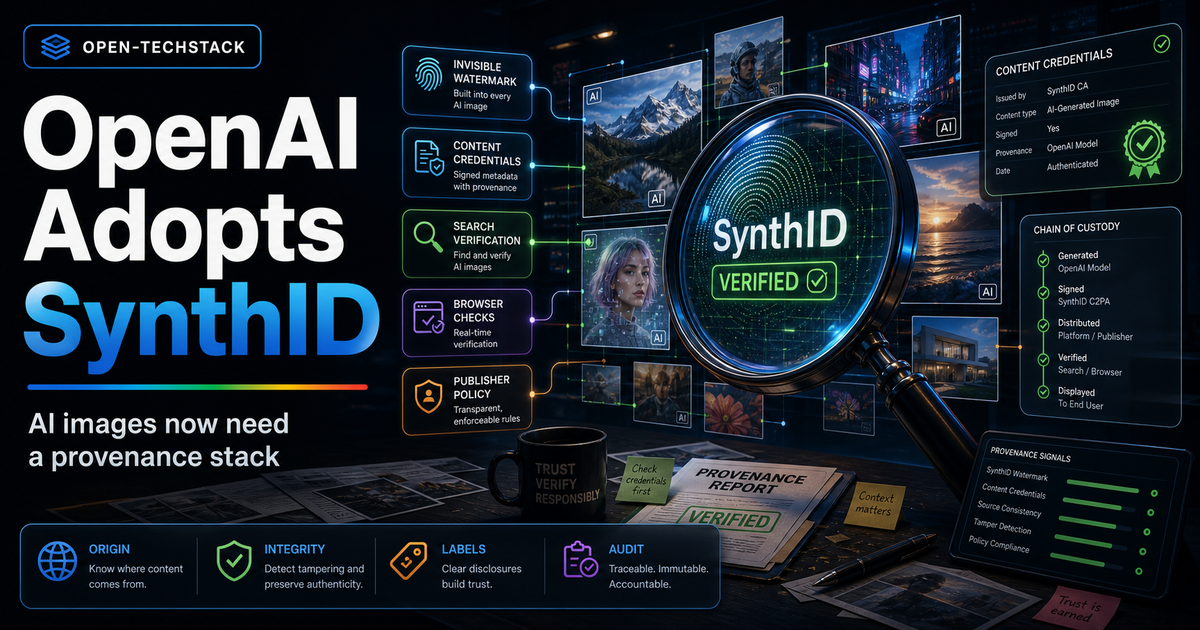Click the ORIGIN heading in the bottom bar
This screenshot has width=1200, height=630.
click(107, 549)
